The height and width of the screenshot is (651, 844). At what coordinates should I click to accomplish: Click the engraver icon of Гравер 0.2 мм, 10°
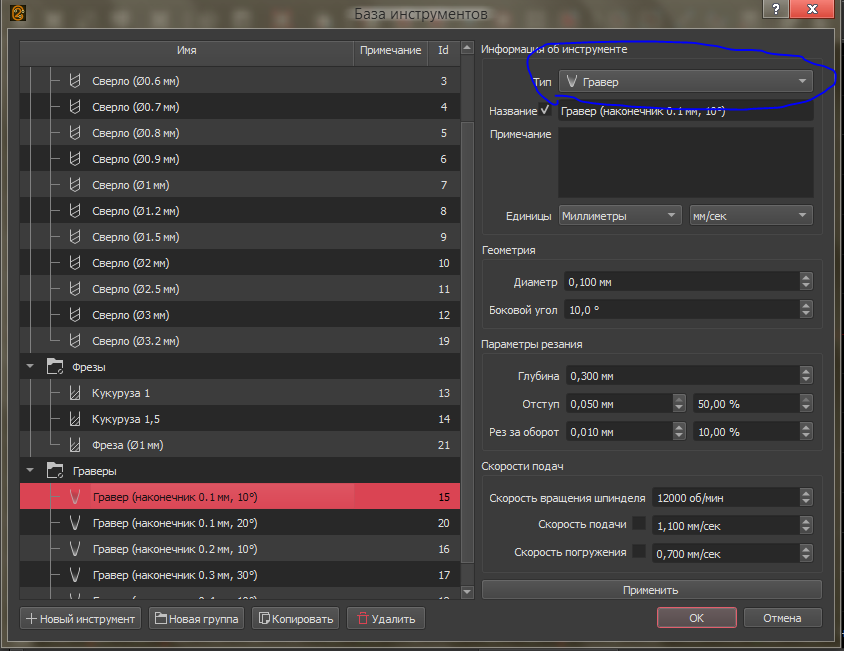[75, 549]
